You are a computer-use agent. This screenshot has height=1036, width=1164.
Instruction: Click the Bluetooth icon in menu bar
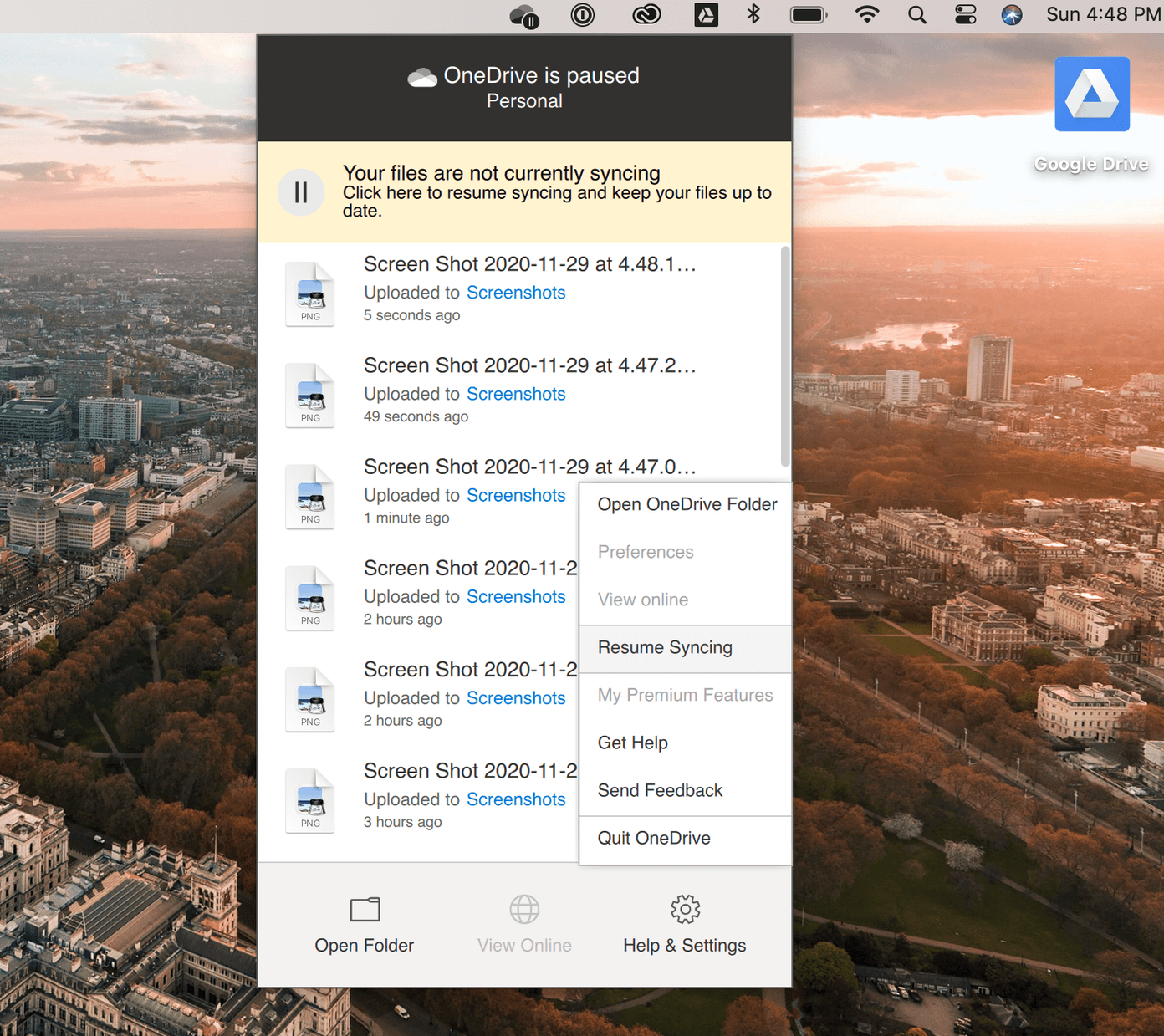click(753, 14)
